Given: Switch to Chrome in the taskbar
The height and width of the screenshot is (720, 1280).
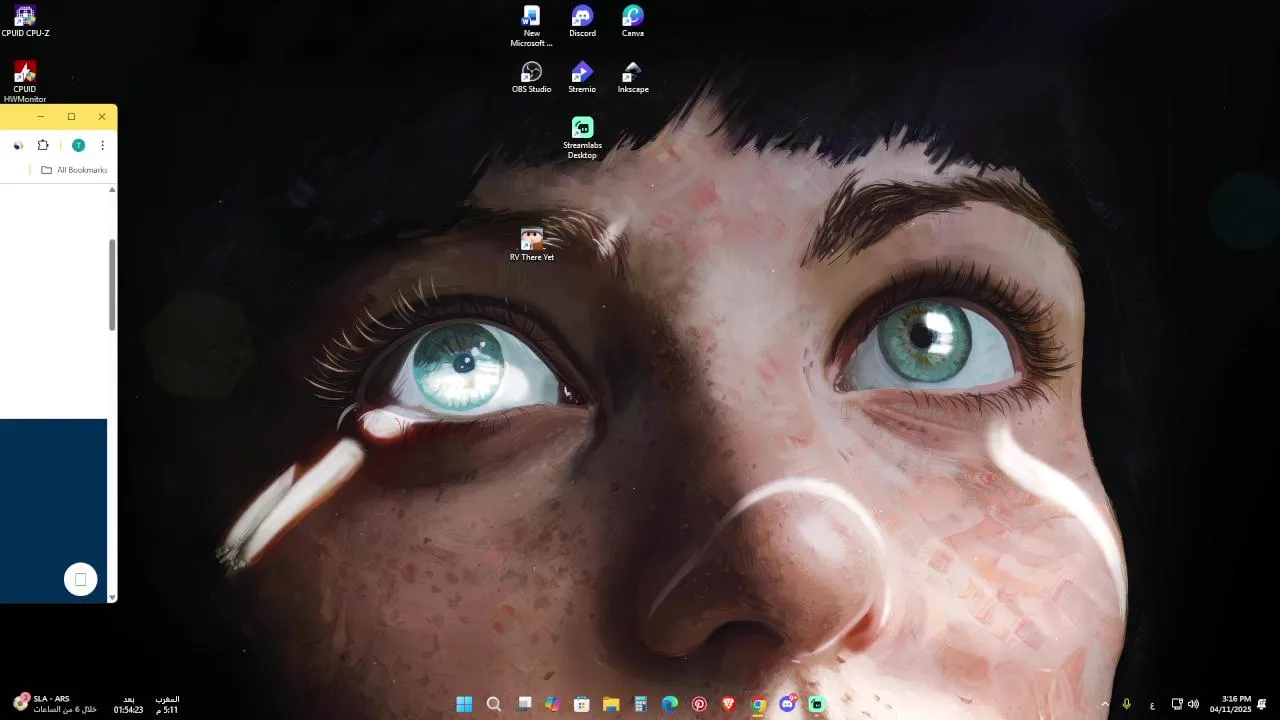Looking at the screenshot, I should 758,704.
